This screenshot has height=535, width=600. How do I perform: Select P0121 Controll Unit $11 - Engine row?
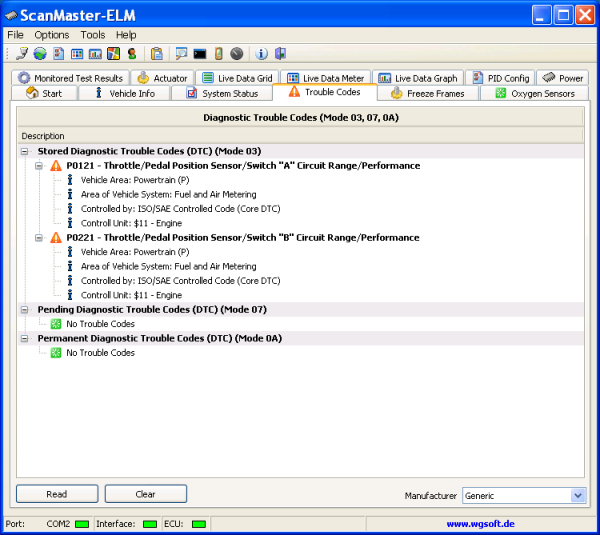pos(131,223)
